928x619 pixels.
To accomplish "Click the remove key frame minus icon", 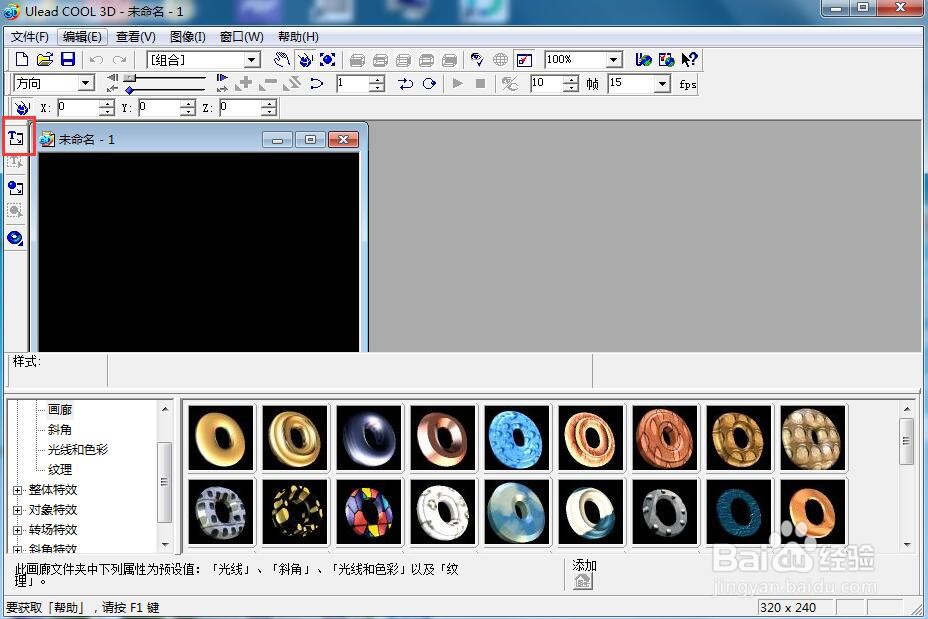I will coord(268,83).
